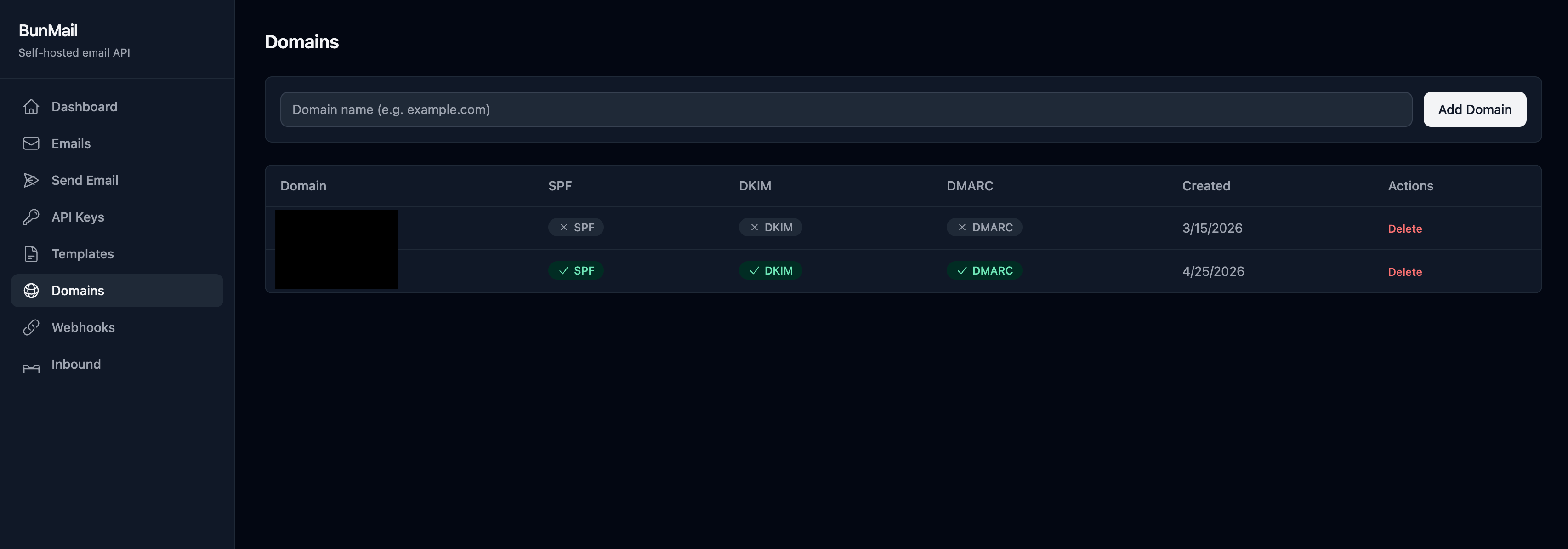Click the 4/25/2026 created date
1568x549 pixels.
click(x=1213, y=271)
